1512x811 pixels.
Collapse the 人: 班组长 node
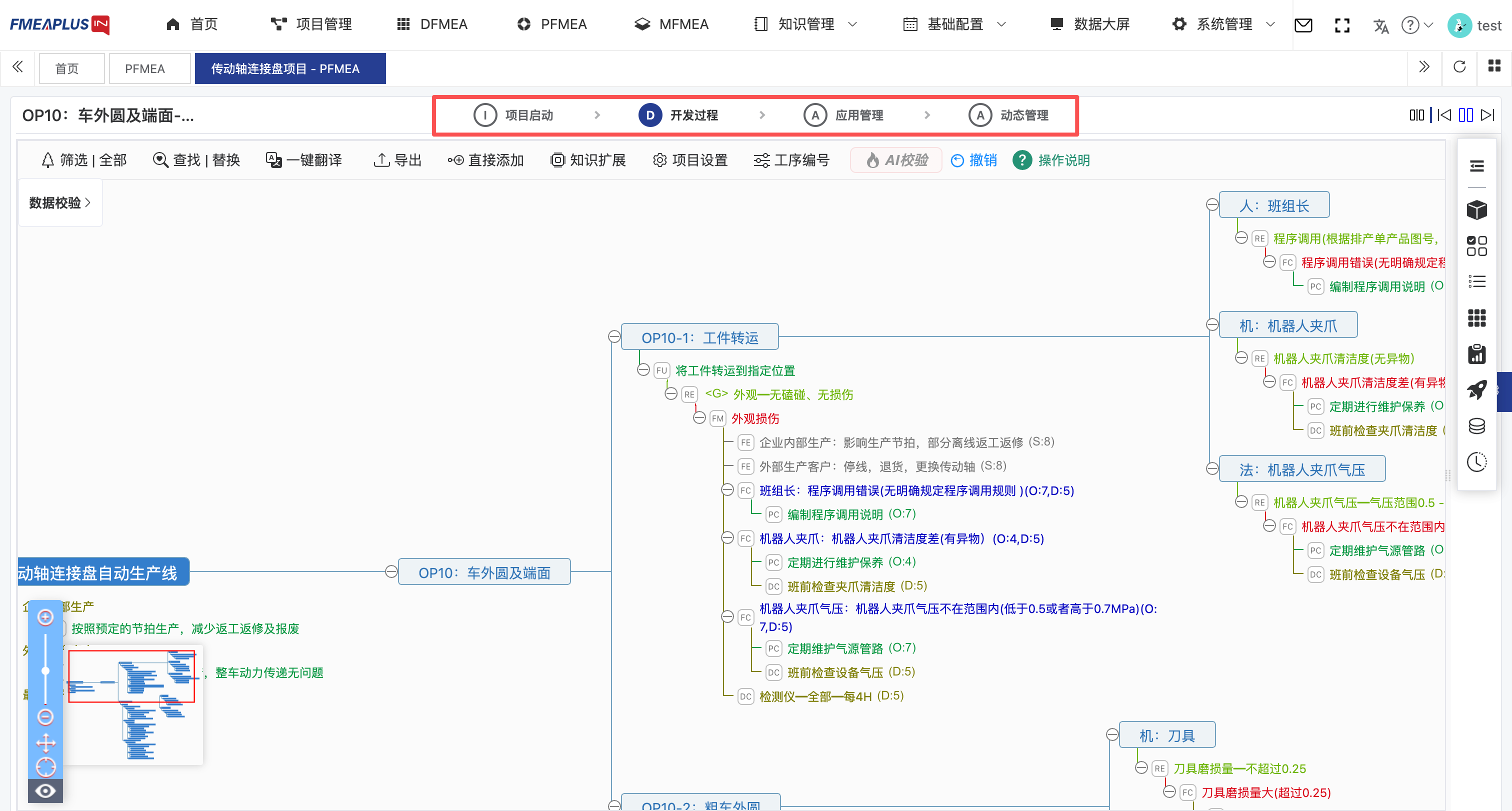[1212, 204]
